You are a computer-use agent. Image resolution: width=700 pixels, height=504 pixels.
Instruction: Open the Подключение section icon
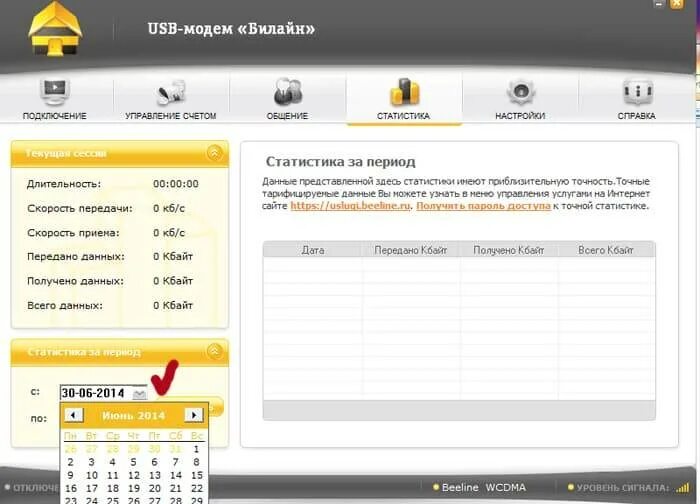coord(54,91)
